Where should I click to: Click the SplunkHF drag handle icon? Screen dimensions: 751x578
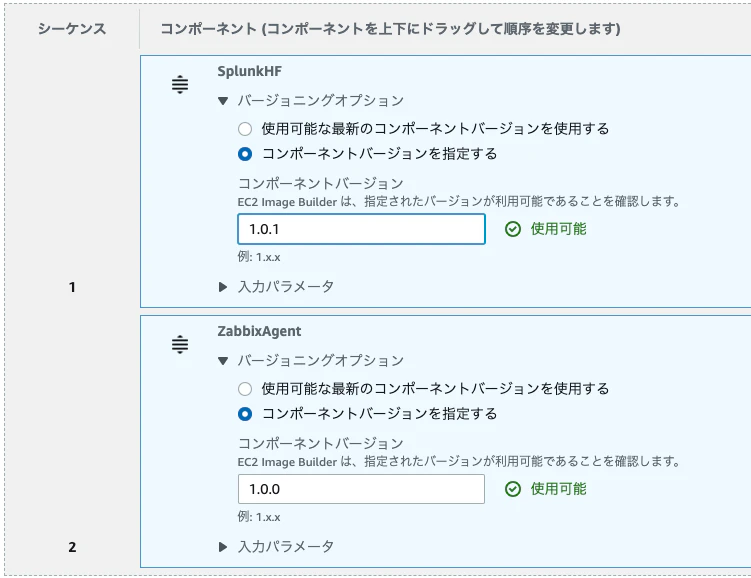point(180,85)
